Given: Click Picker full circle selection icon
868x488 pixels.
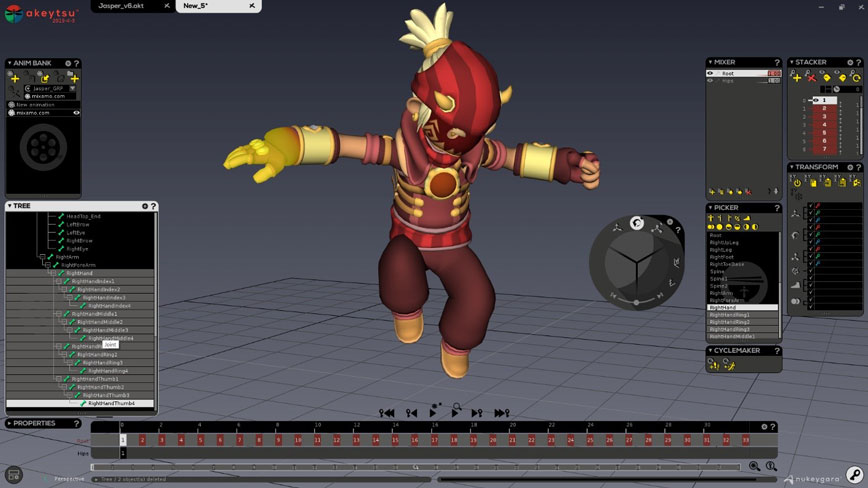Looking at the screenshot, I should [x=720, y=227].
